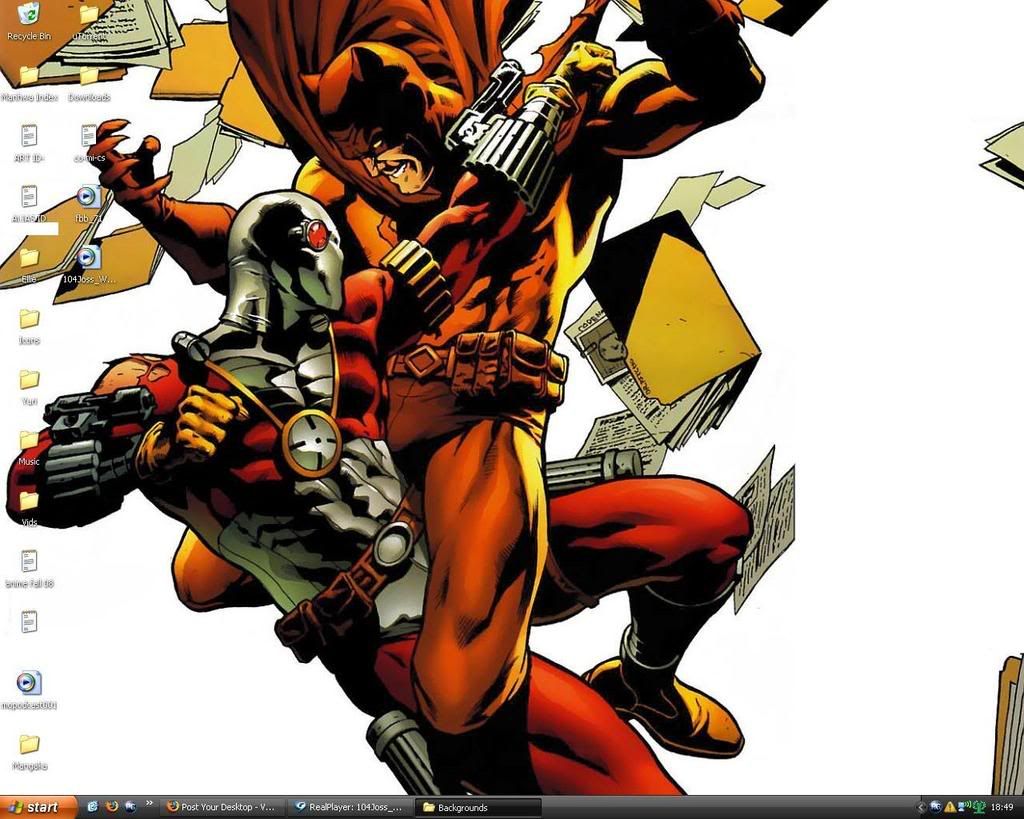The width and height of the screenshot is (1024, 819).
Task: Select the Downloads folder icon
Action: pos(89,77)
